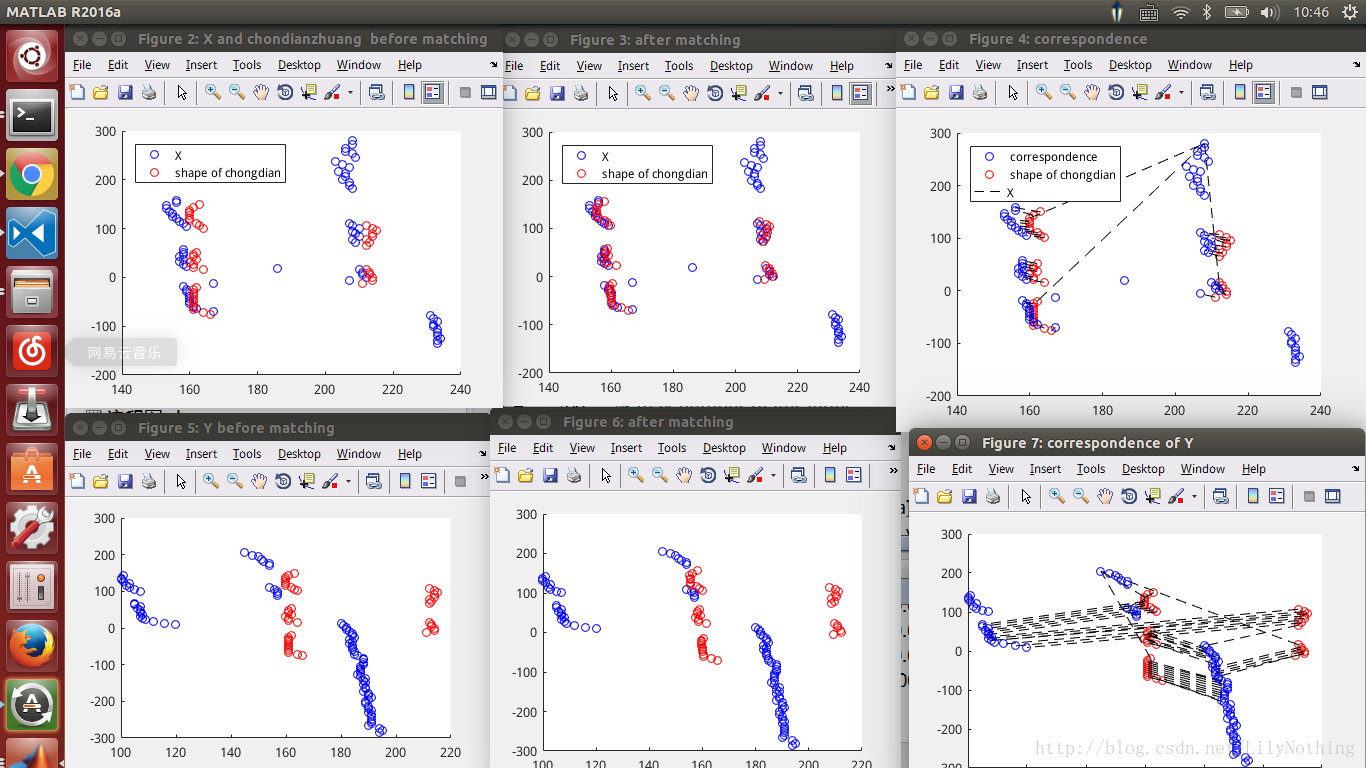Click legend box in Figure 2 plot
This screenshot has width=1366, height=768.
tap(210, 164)
